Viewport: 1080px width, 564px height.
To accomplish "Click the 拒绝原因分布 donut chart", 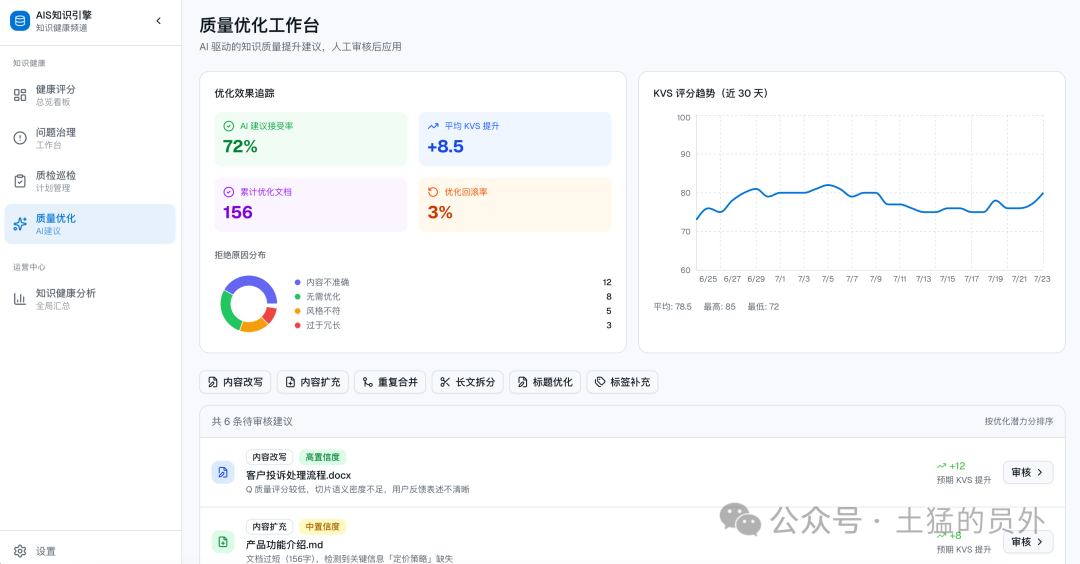I will pyautogui.click(x=249, y=304).
